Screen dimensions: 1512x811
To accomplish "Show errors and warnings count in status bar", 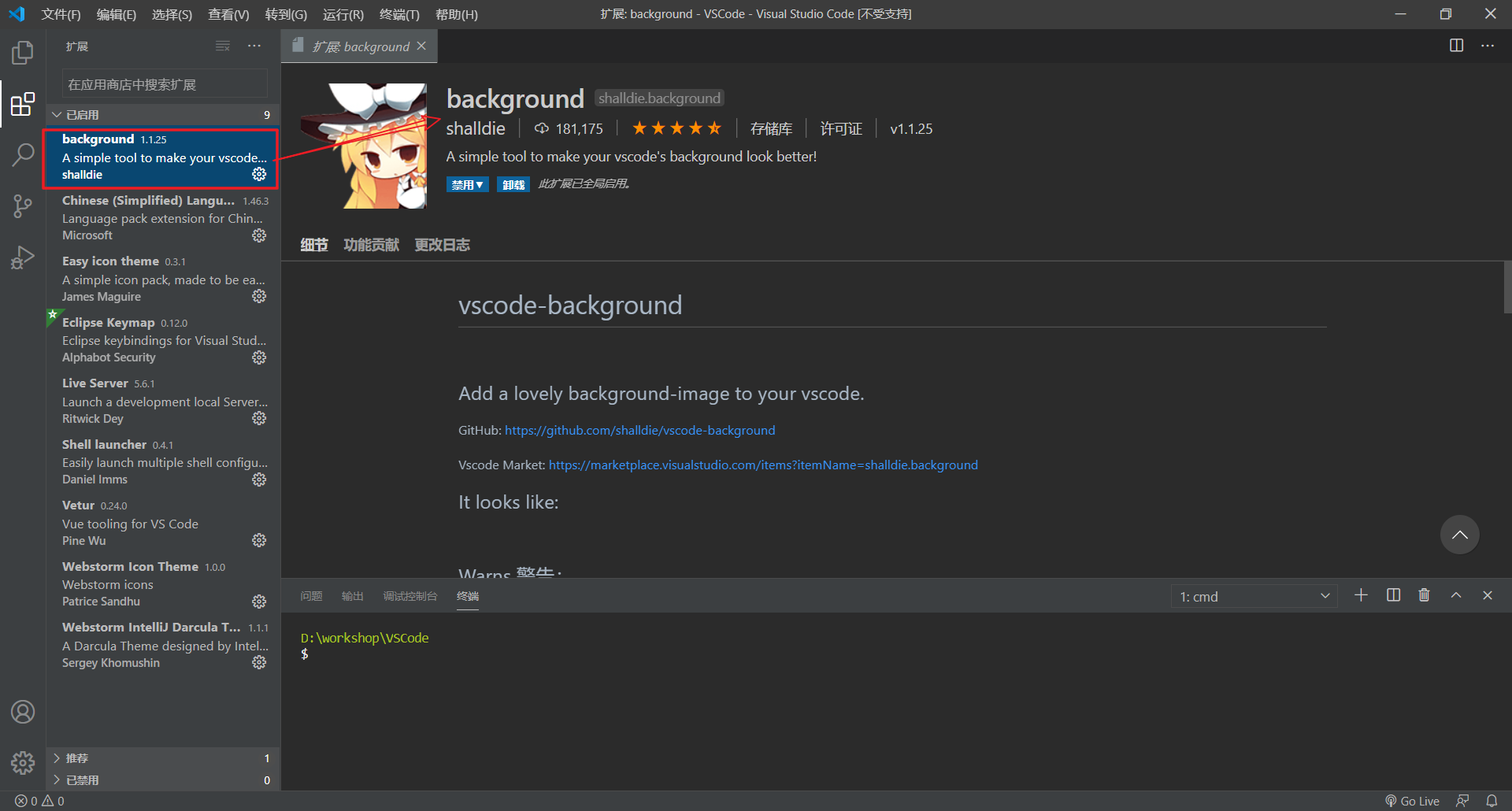I will (x=39, y=801).
